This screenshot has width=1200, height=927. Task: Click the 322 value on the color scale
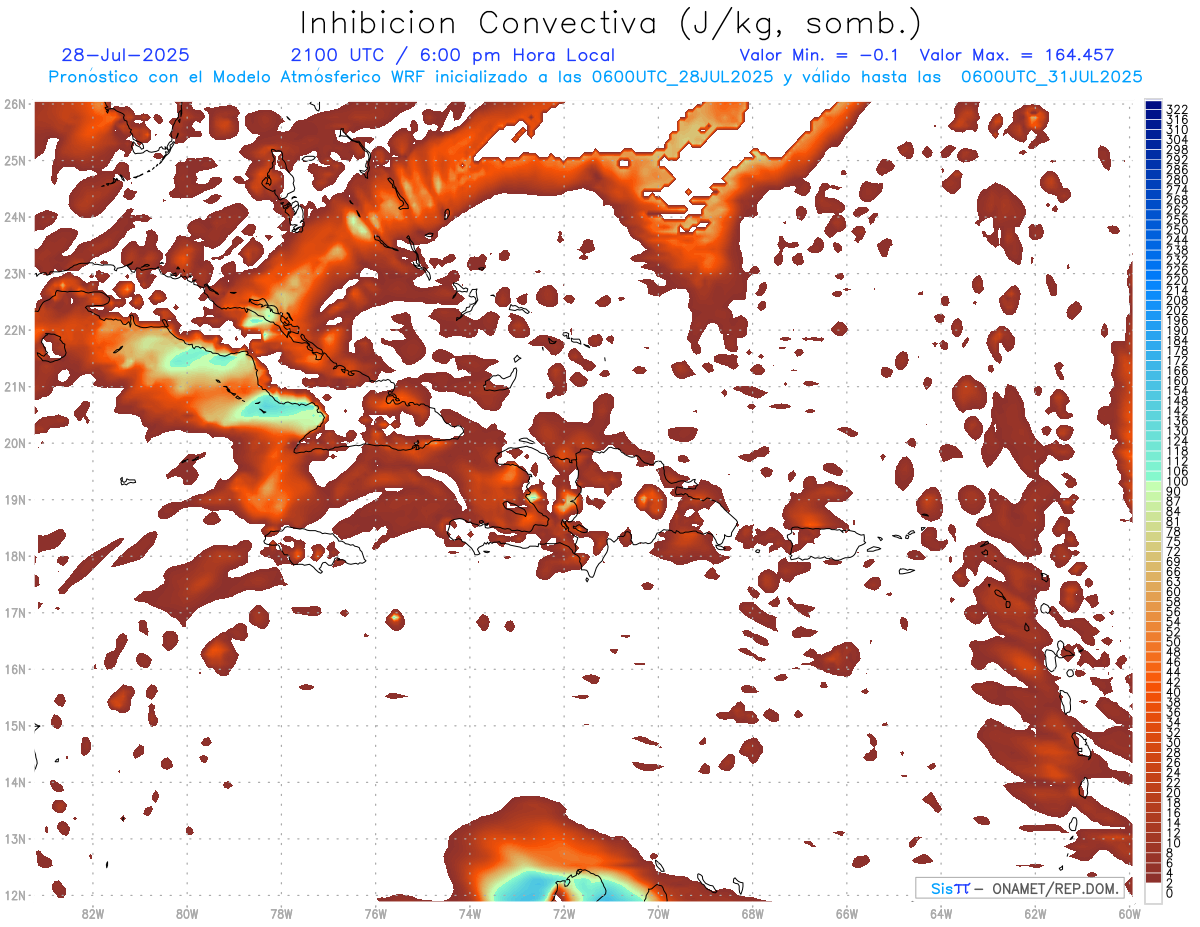click(x=1177, y=109)
